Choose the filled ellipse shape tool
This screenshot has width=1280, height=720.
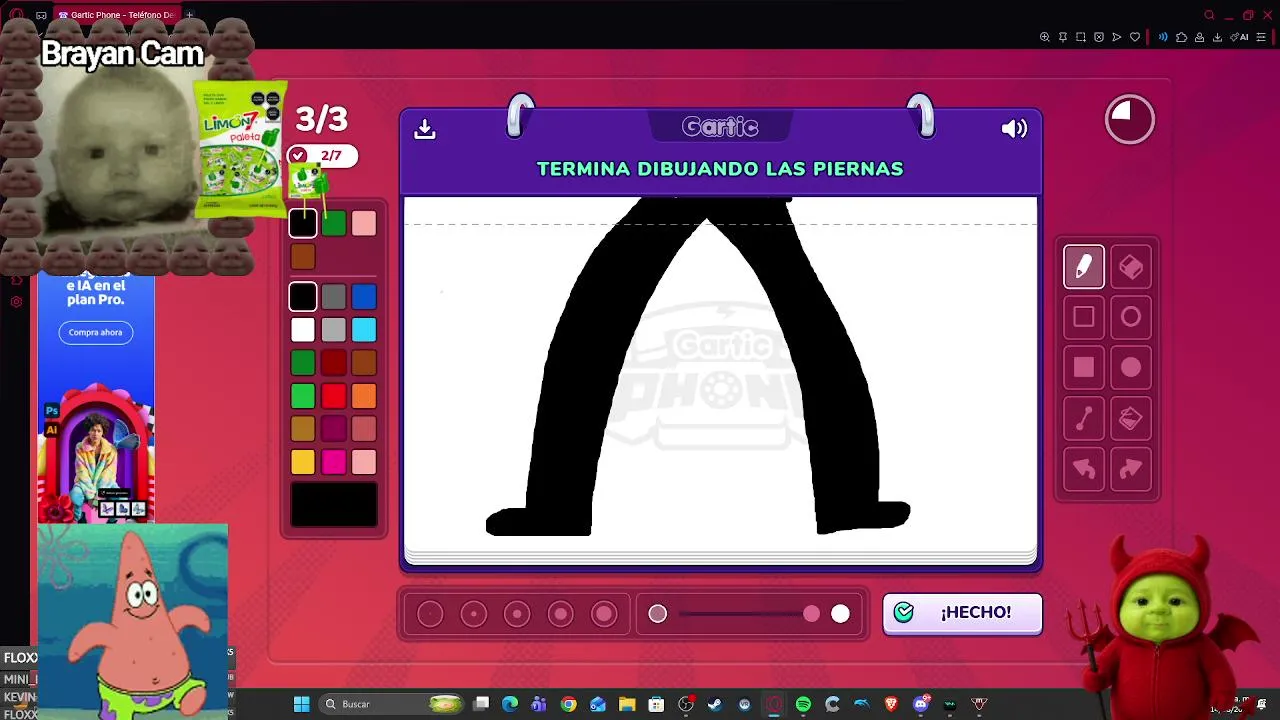coord(1131,367)
